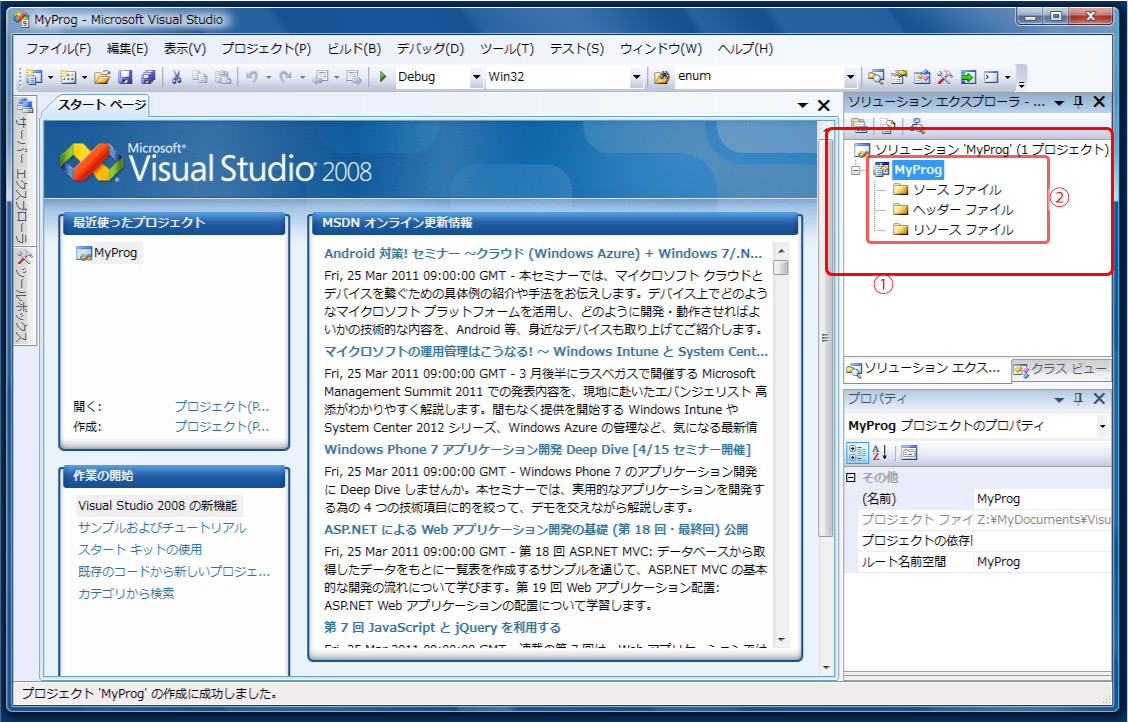Click the Save All toolbar icon

(148, 77)
